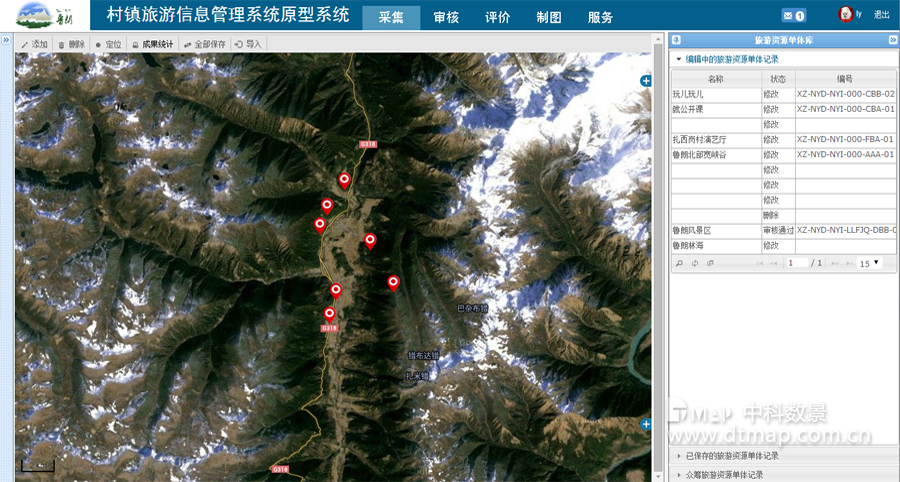The height and width of the screenshot is (482, 900).
Task: Click the user avatar icon
Action: tap(845, 14)
